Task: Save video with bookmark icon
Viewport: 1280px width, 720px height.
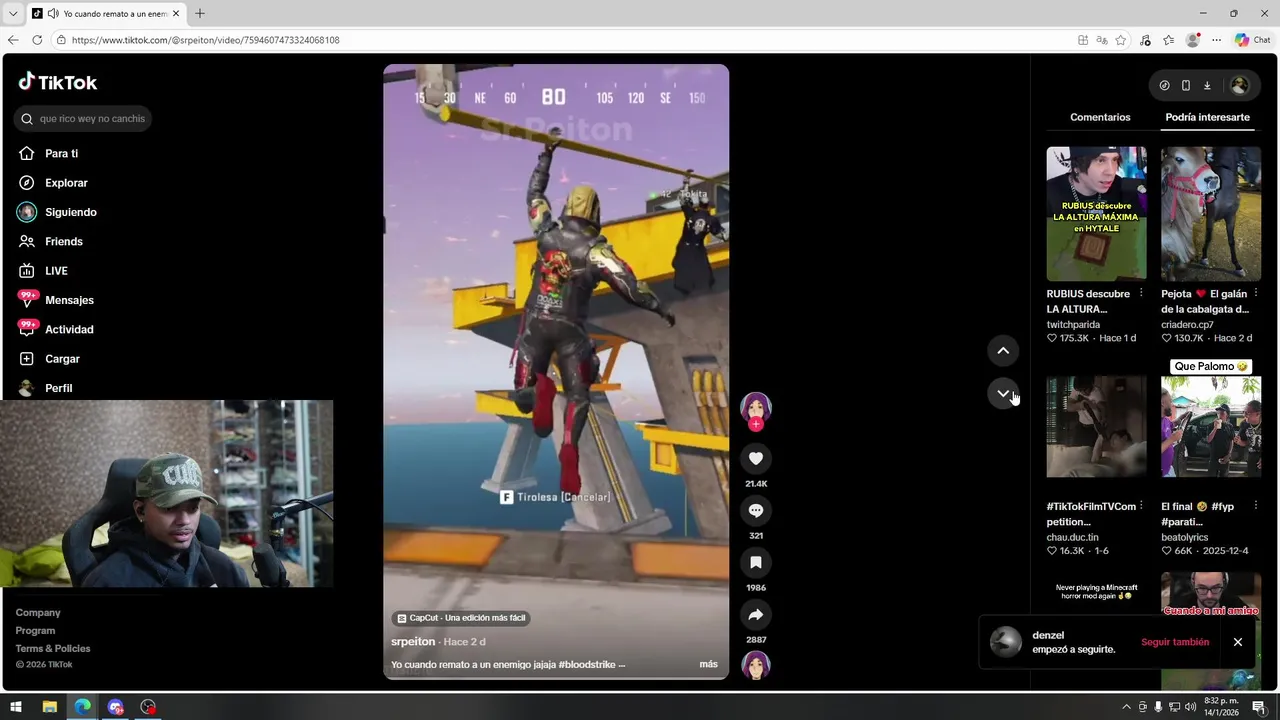Action: 756,563
